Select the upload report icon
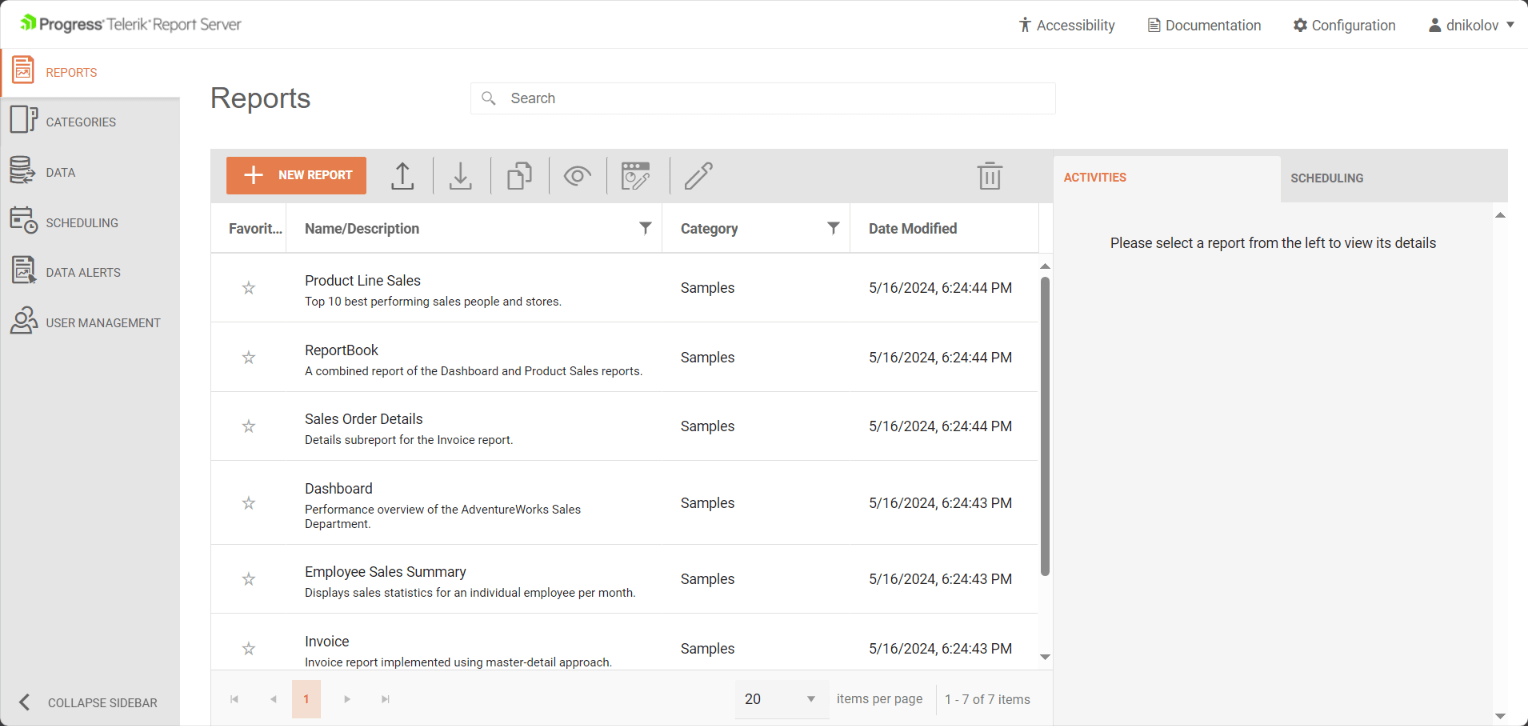The width and height of the screenshot is (1528, 726). (402, 175)
